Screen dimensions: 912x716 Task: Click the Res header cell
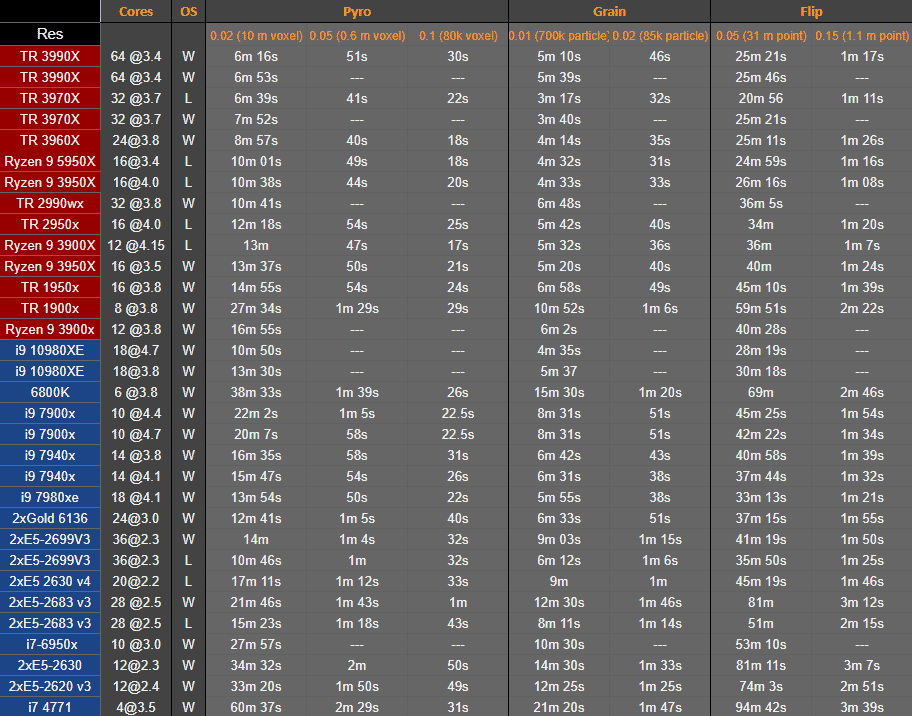(x=50, y=34)
